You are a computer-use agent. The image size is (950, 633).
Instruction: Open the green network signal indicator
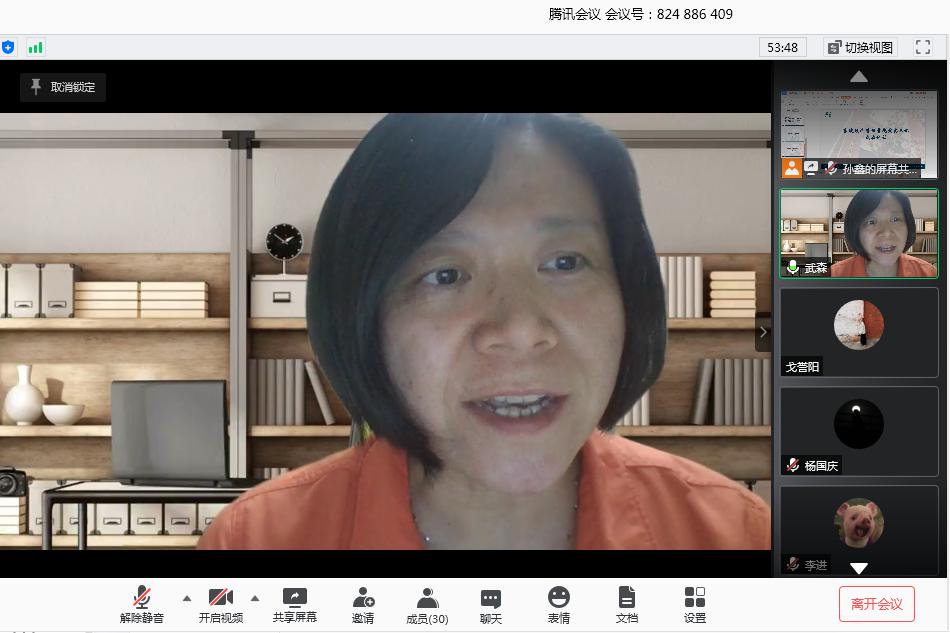[36, 47]
